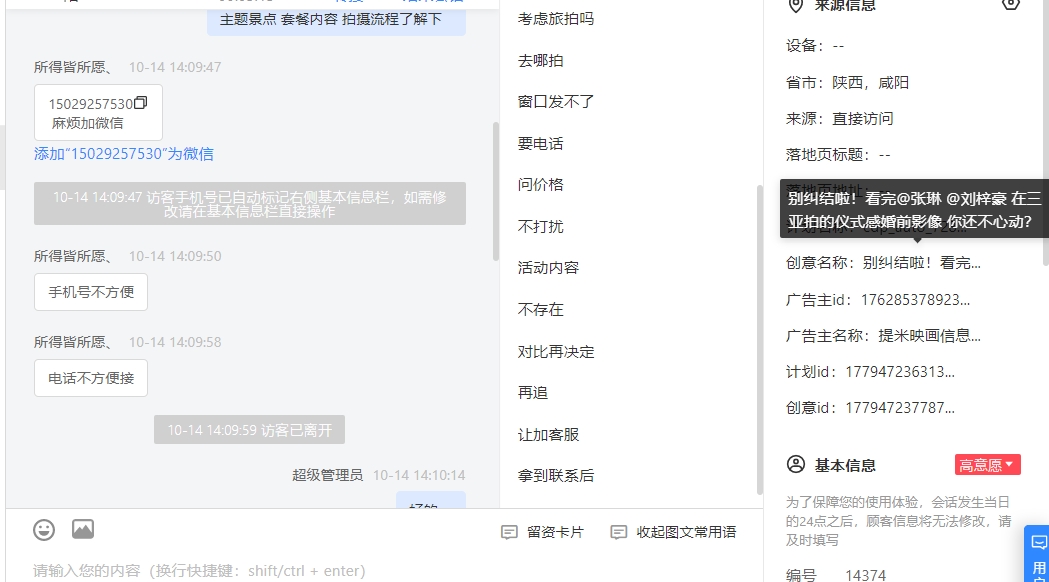Click the 广告主id value
The width and height of the screenshot is (1049, 582).
coord(915,300)
